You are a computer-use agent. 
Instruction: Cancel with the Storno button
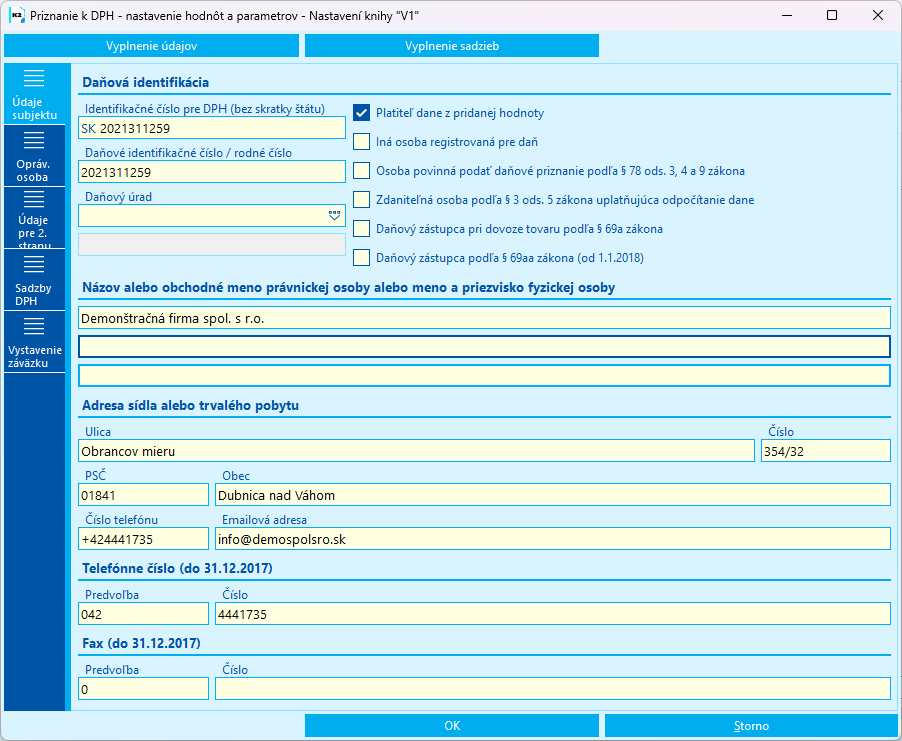point(751,725)
